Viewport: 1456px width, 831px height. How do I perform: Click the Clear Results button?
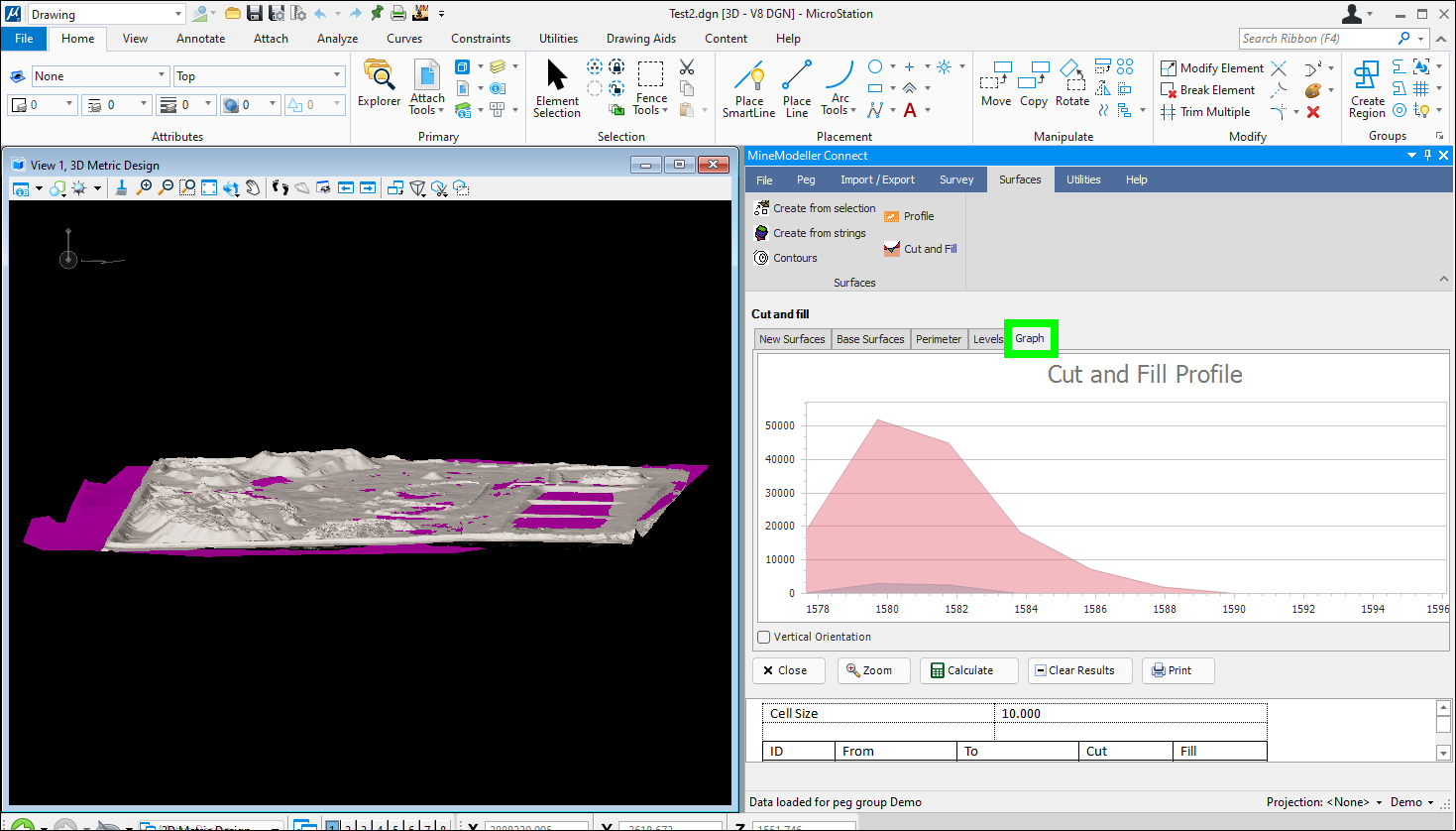click(x=1074, y=670)
